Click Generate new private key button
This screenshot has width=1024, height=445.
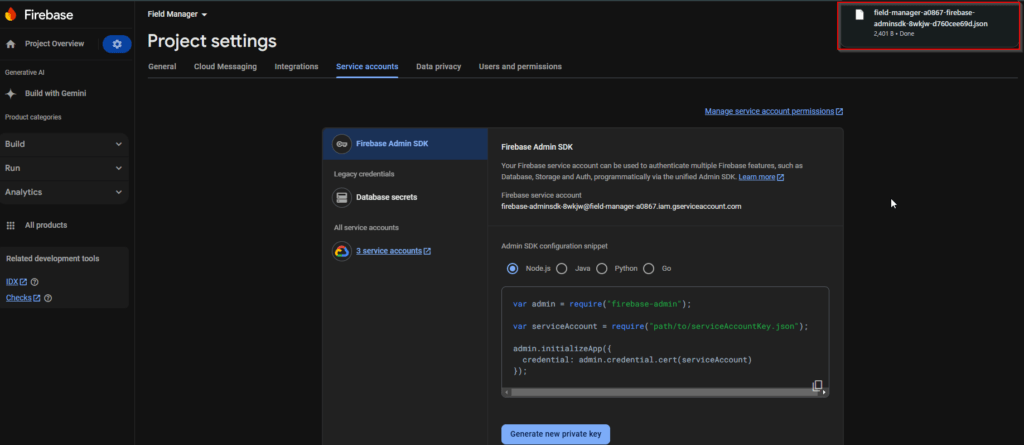click(x=556, y=434)
